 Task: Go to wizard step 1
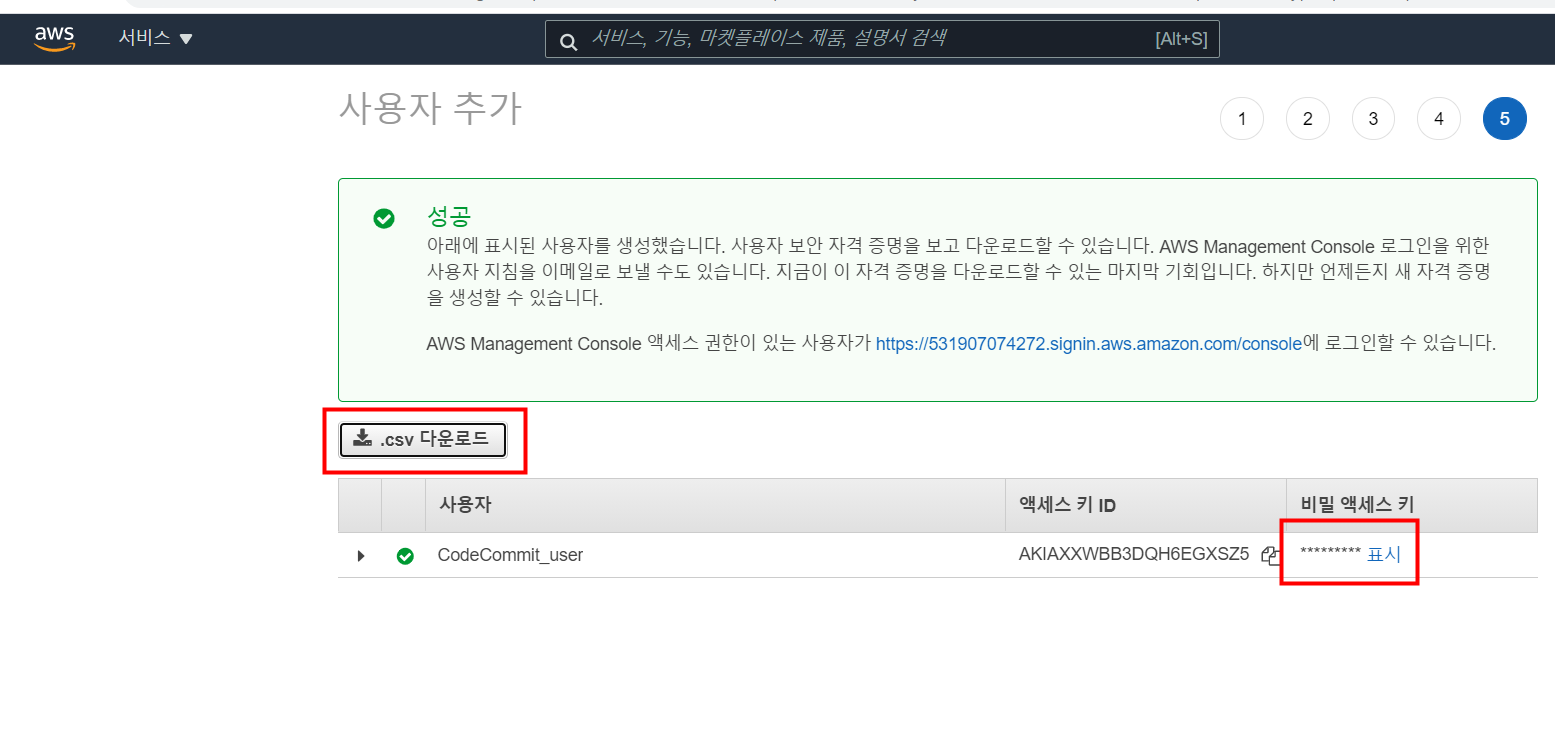1242,119
